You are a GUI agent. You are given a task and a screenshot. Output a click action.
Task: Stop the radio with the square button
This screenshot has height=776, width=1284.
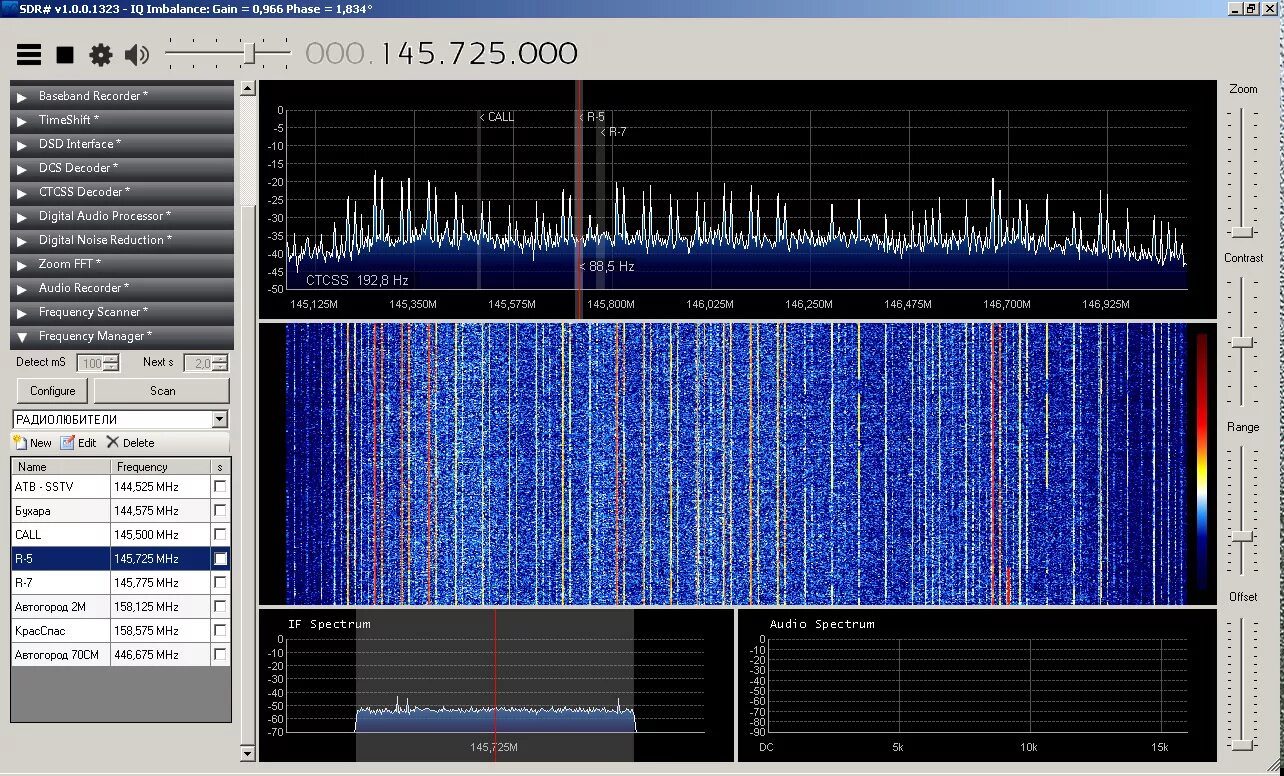[x=65, y=55]
